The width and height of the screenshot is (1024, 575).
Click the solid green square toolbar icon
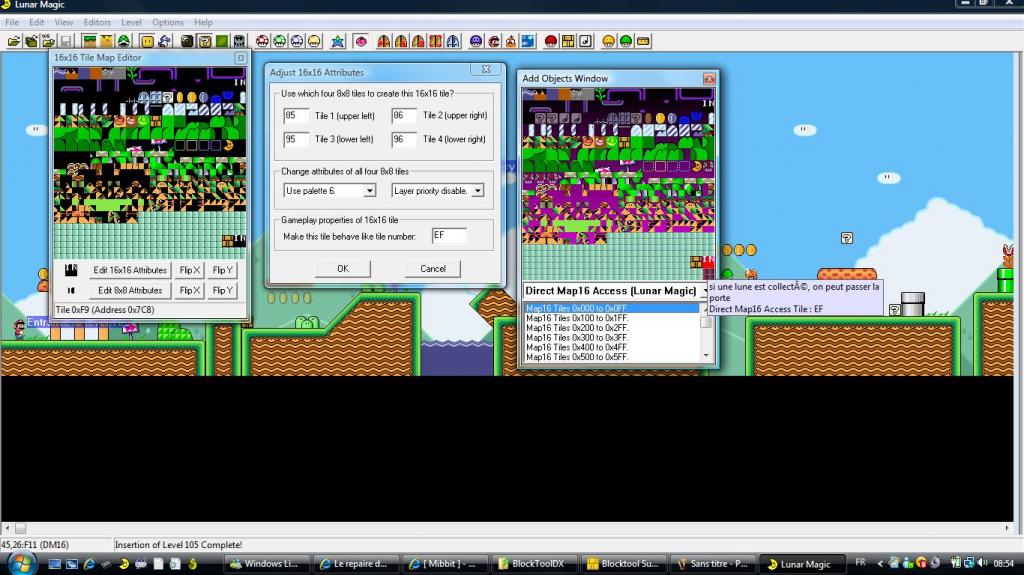point(222,41)
